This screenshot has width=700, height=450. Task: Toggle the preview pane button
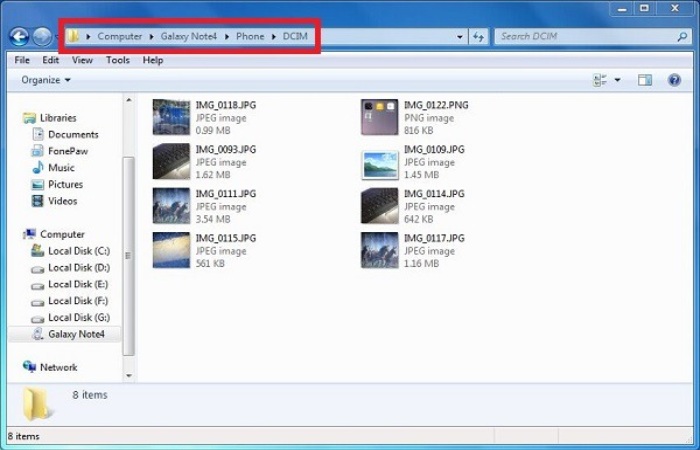(x=645, y=80)
